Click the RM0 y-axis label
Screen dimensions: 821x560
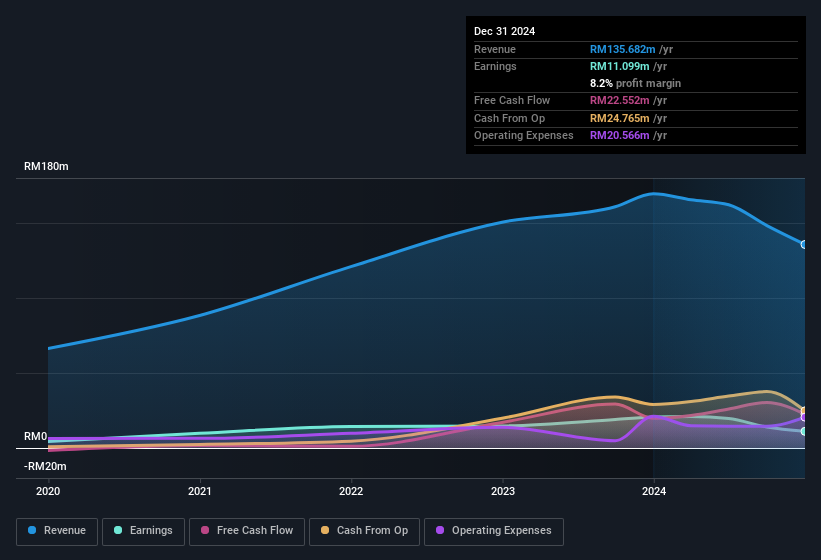36,436
